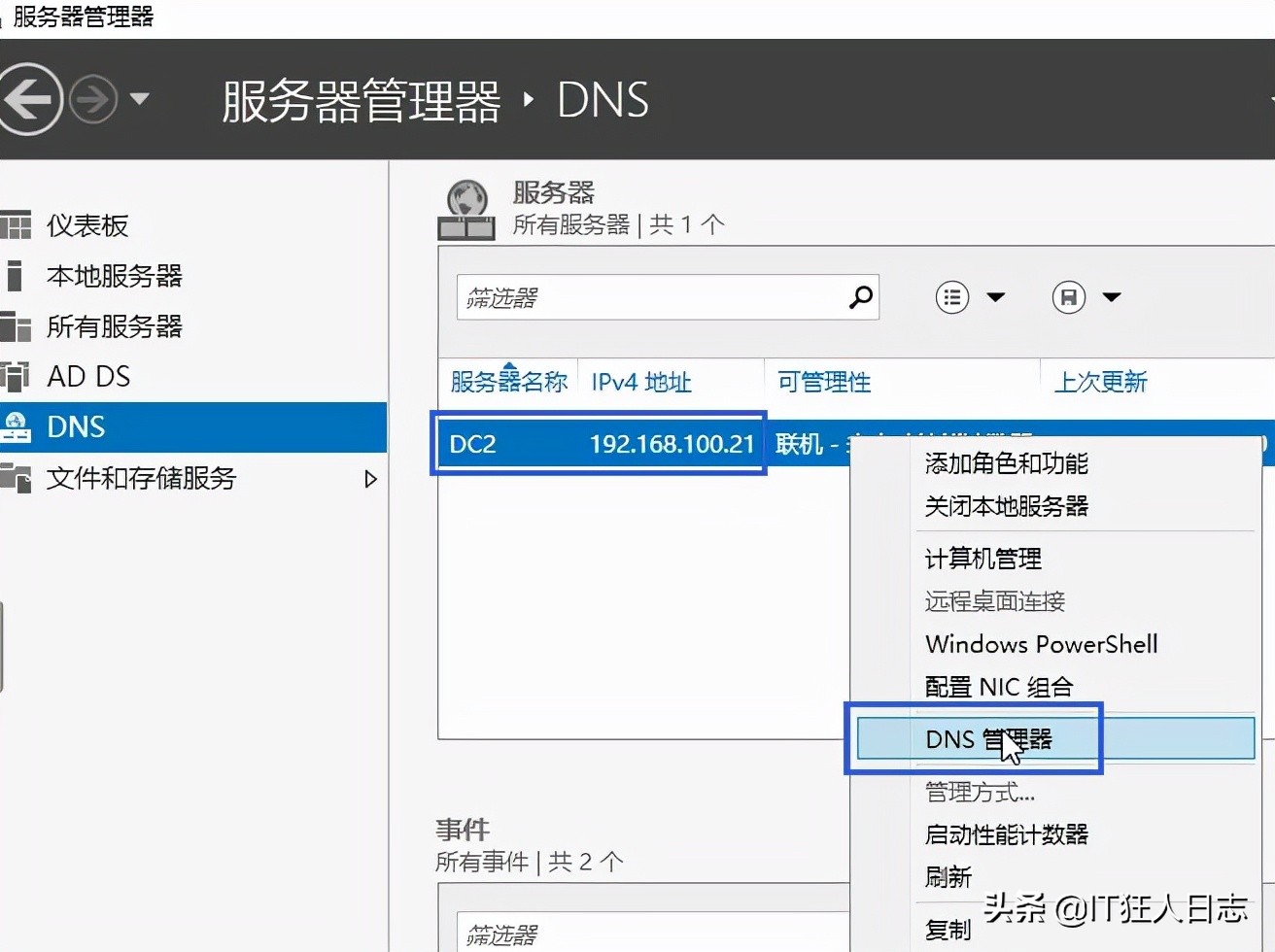Open the navigation history dropdown arrow

141,100
